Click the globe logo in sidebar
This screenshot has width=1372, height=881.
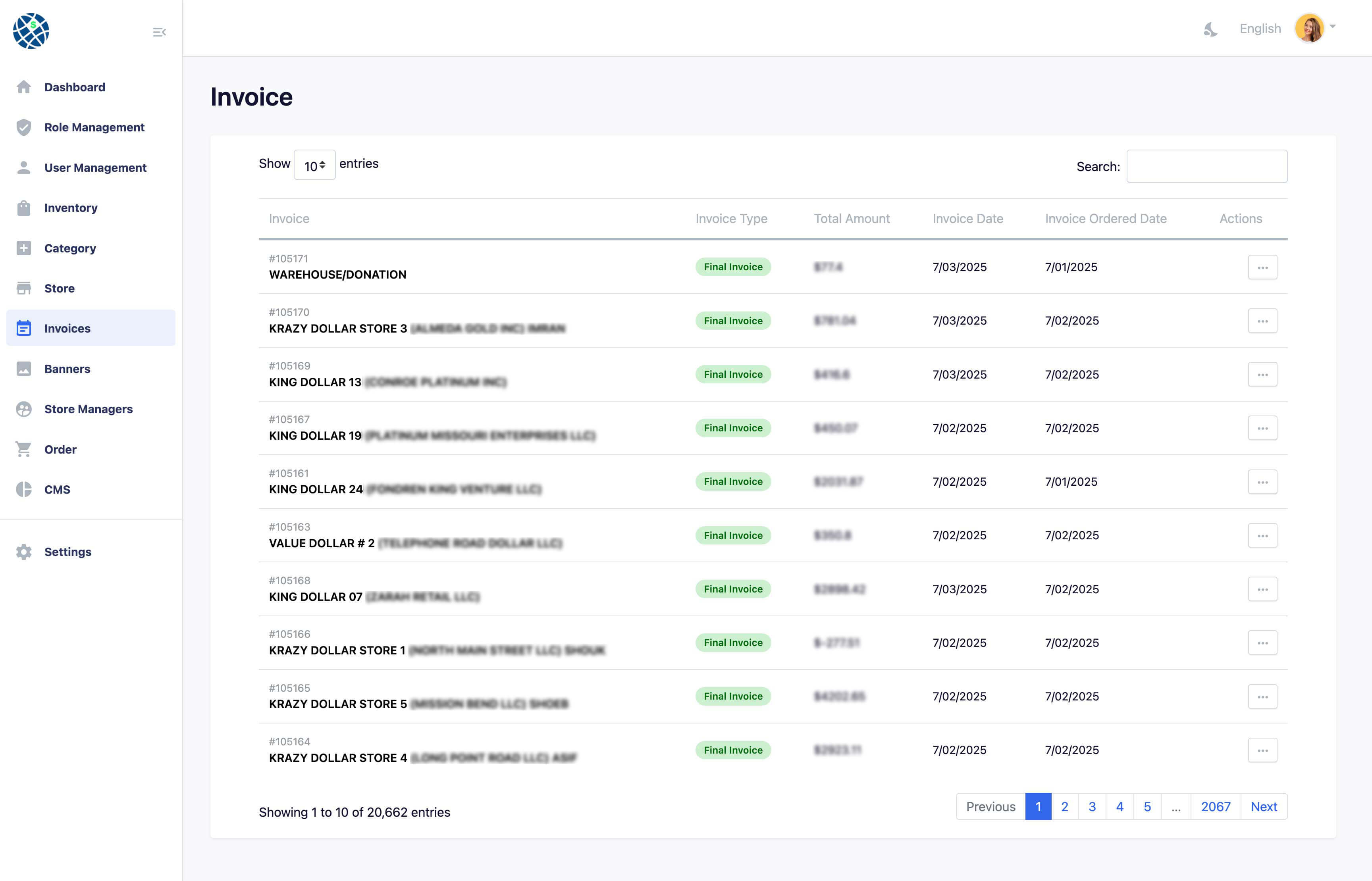[x=31, y=31]
